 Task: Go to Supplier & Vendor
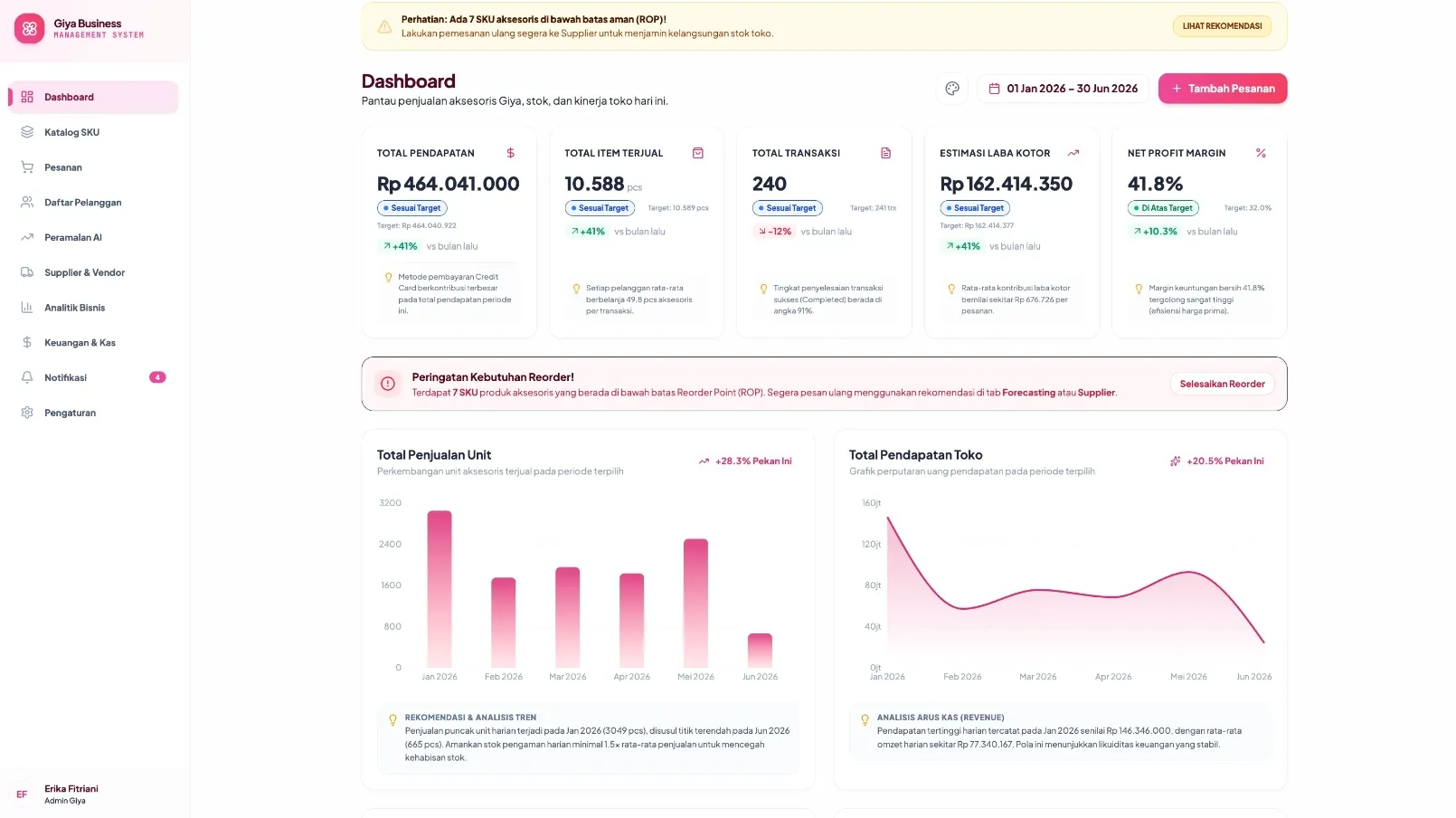tap(93, 272)
